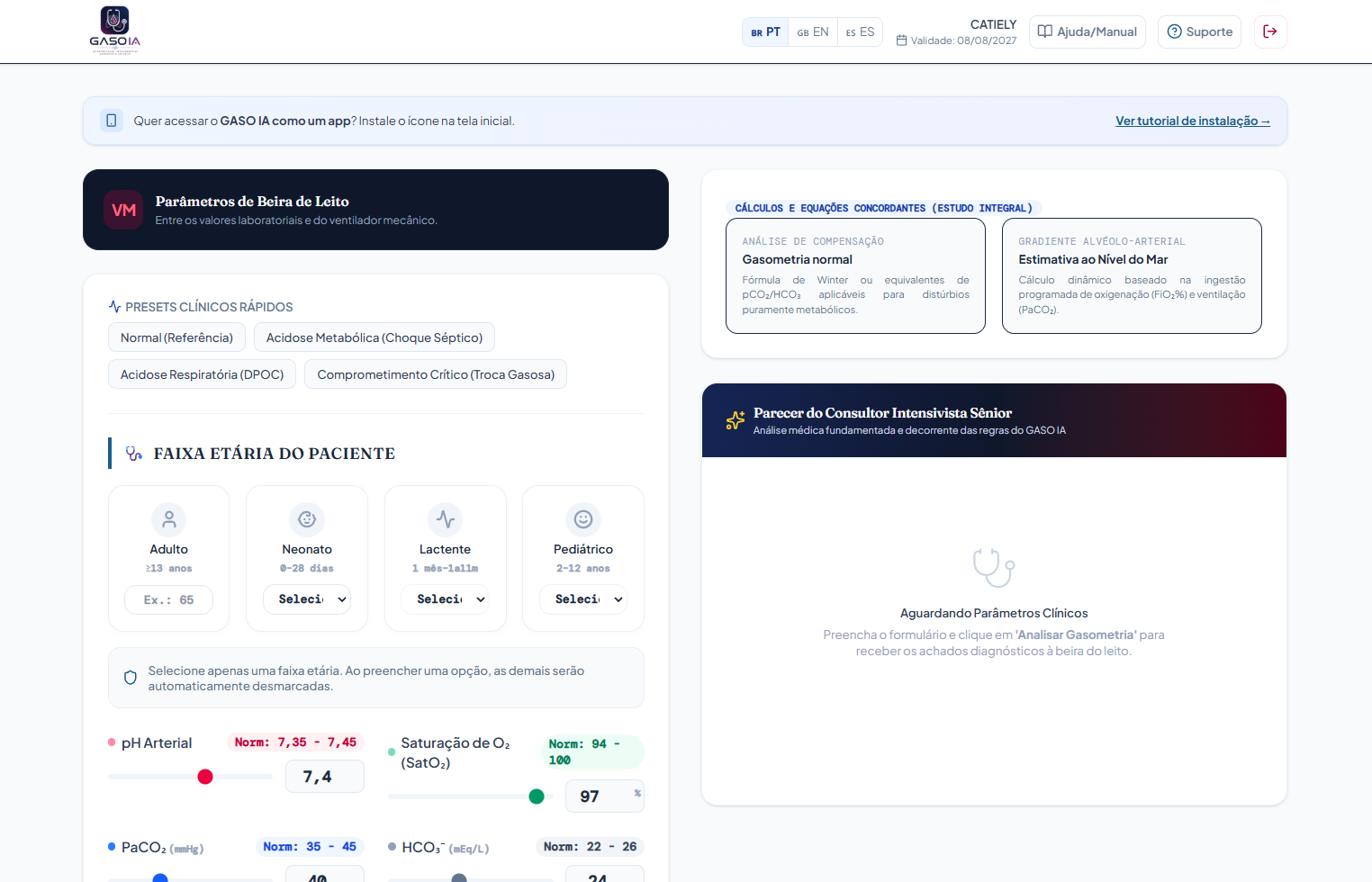Focus the Adulto age input field
1372x882 pixels.
point(169,599)
